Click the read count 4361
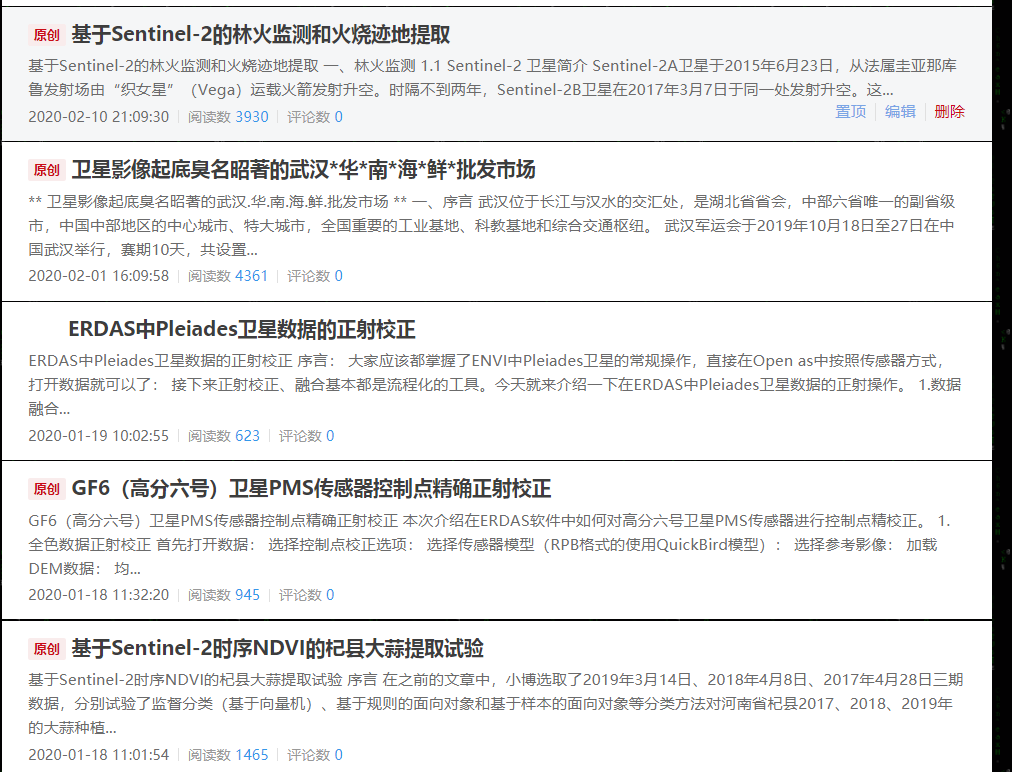The width and height of the screenshot is (1012, 772). click(x=252, y=276)
